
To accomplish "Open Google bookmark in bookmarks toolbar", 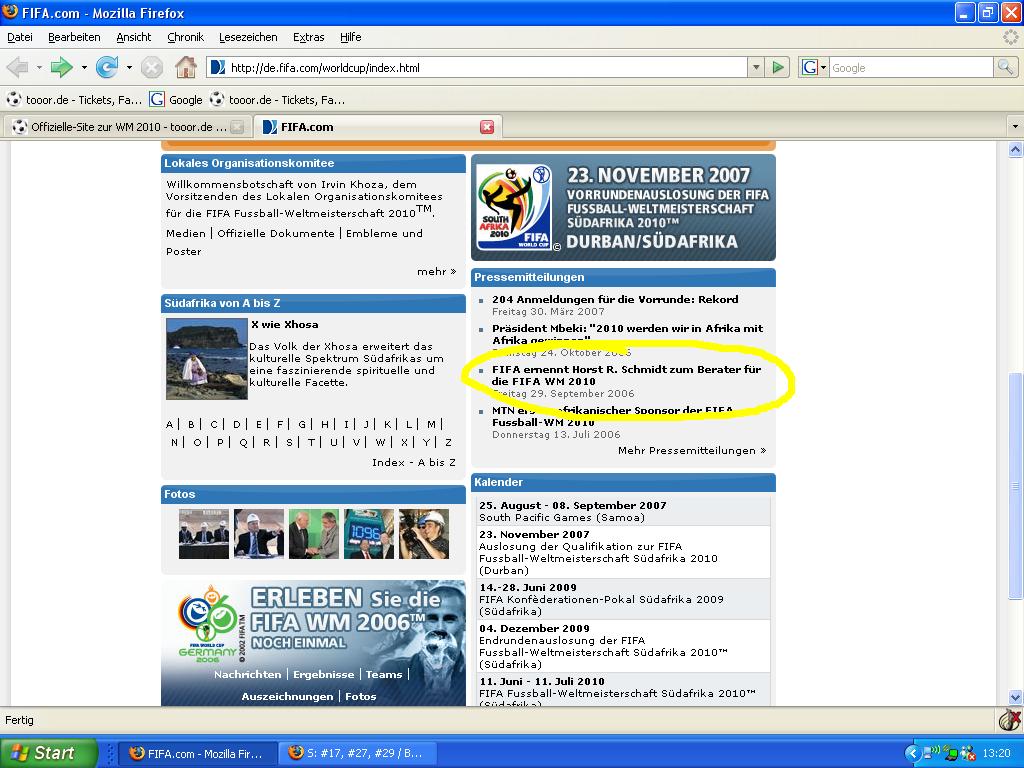I will pos(176,100).
